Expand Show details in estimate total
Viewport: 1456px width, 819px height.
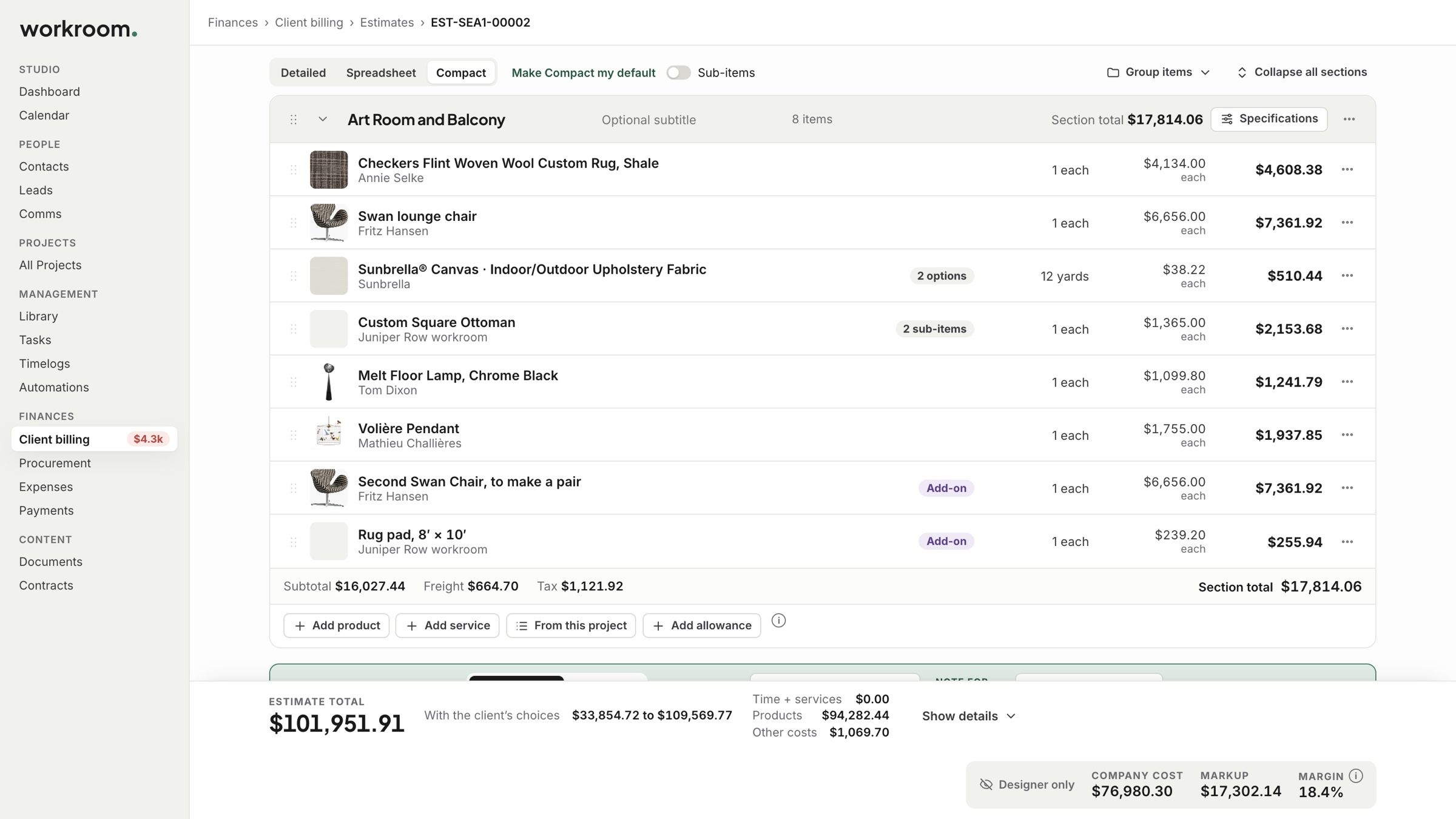click(x=969, y=716)
